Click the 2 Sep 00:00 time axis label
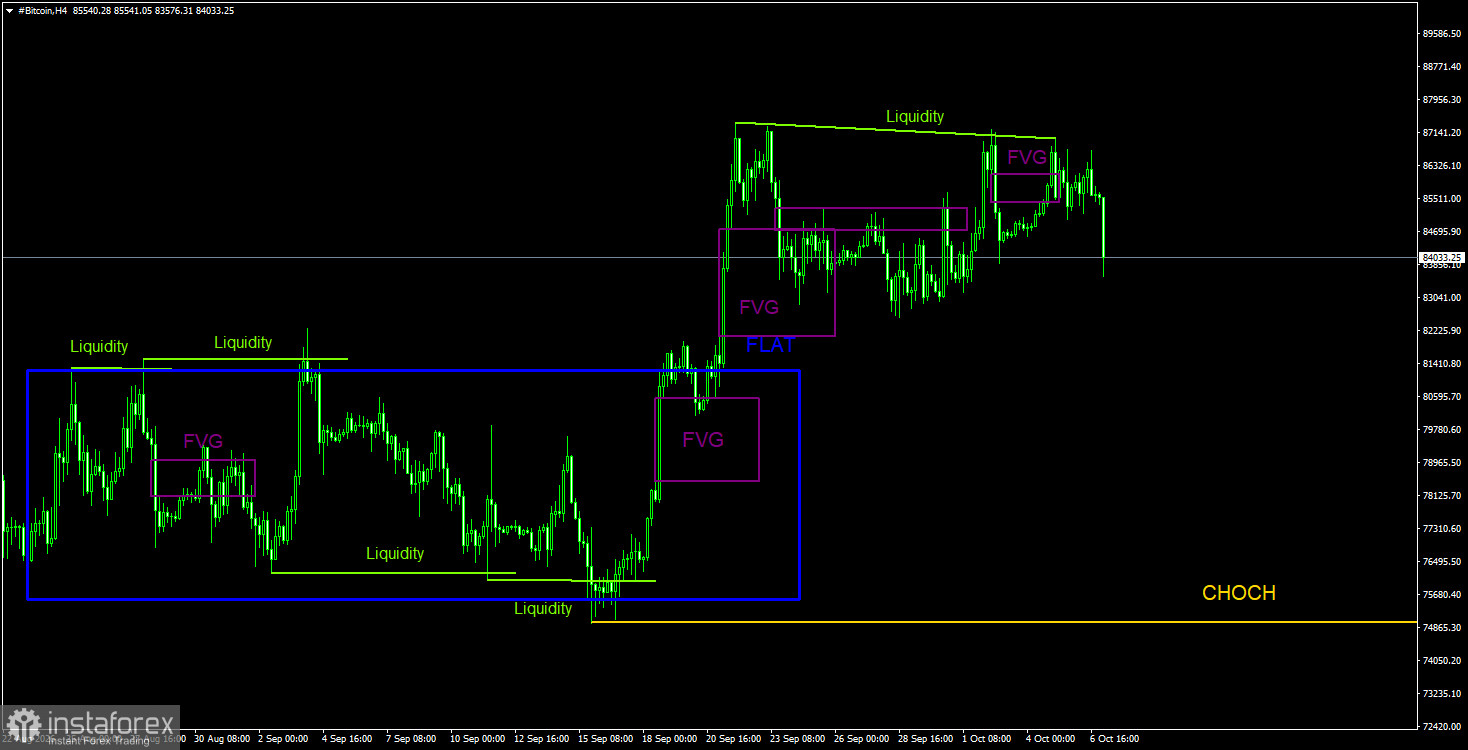 coord(283,739)
